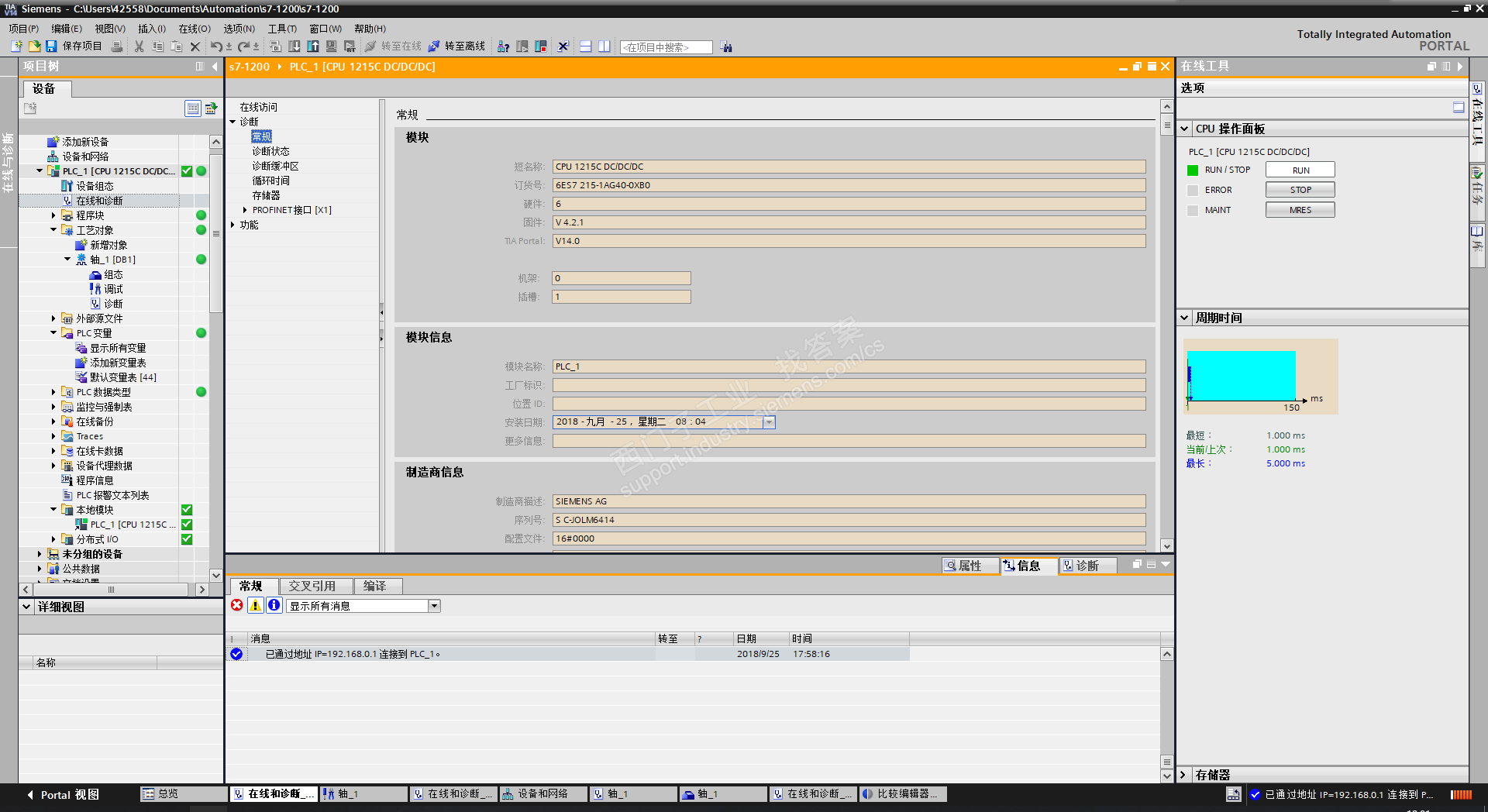
Task: Toggle the warnings filter icon
Action: click(x=255, y=605)
